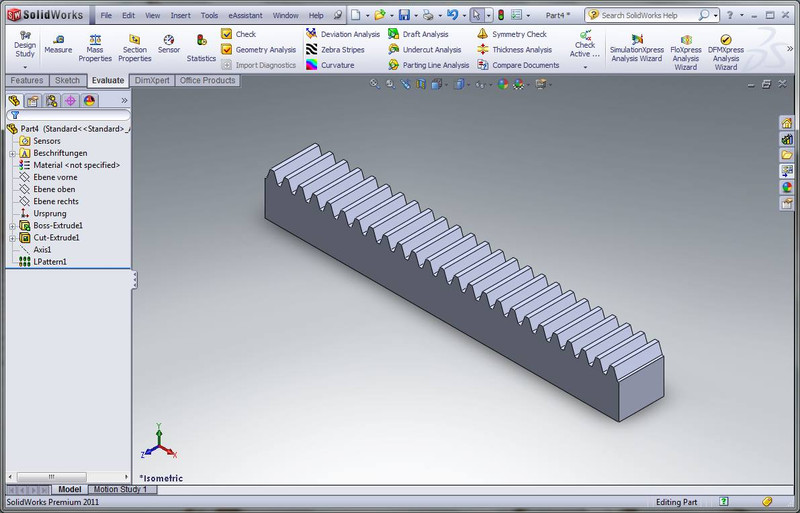Image resolution: width=800 pixels, height=513 pixels.
Task: Open the Insert menu
Action: coord(180,16)
